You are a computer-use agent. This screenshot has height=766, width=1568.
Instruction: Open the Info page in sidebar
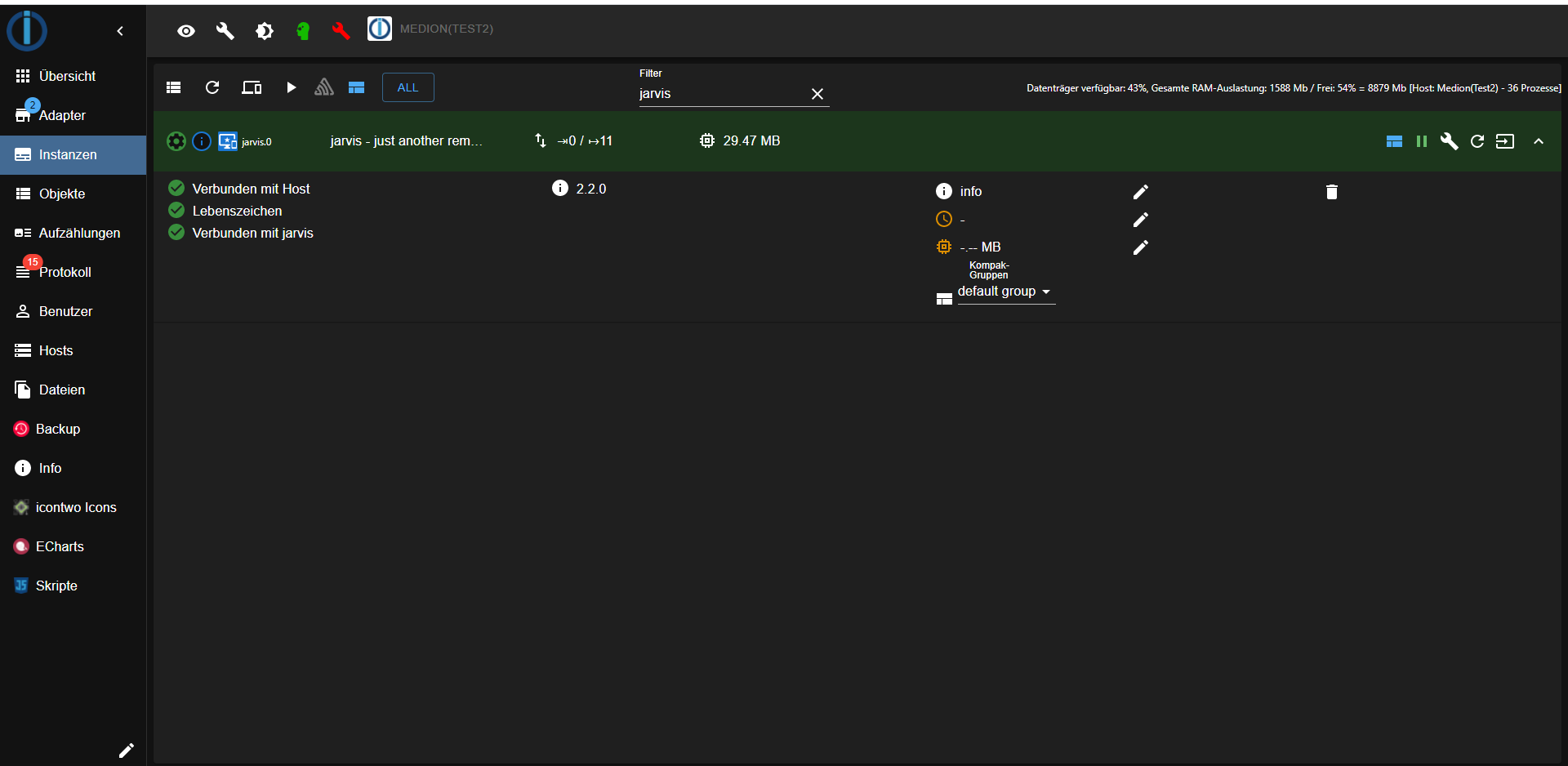pyautogui.click(x=73, y=468)
